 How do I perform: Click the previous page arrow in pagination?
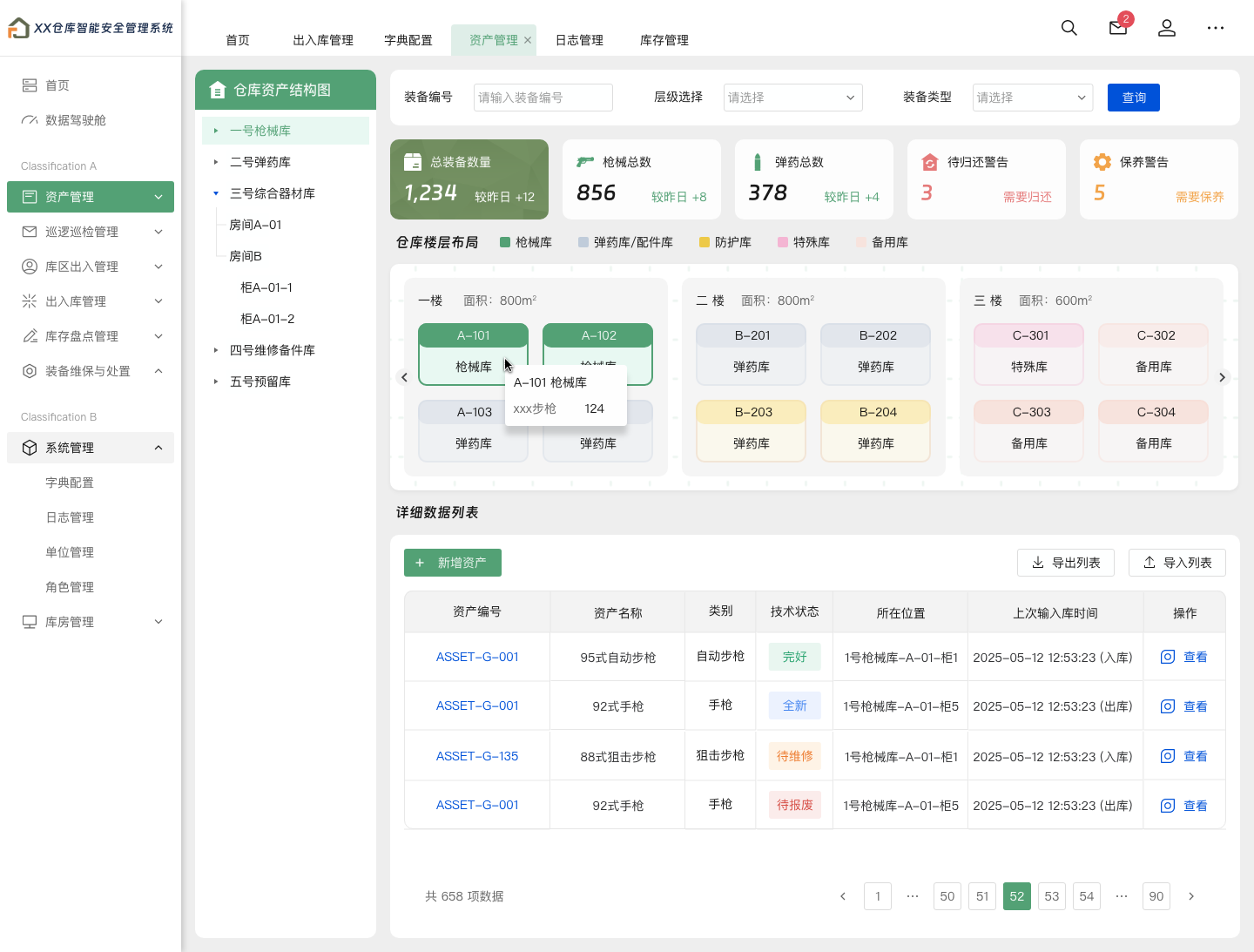pyautogui.click(x=843, y=896)
